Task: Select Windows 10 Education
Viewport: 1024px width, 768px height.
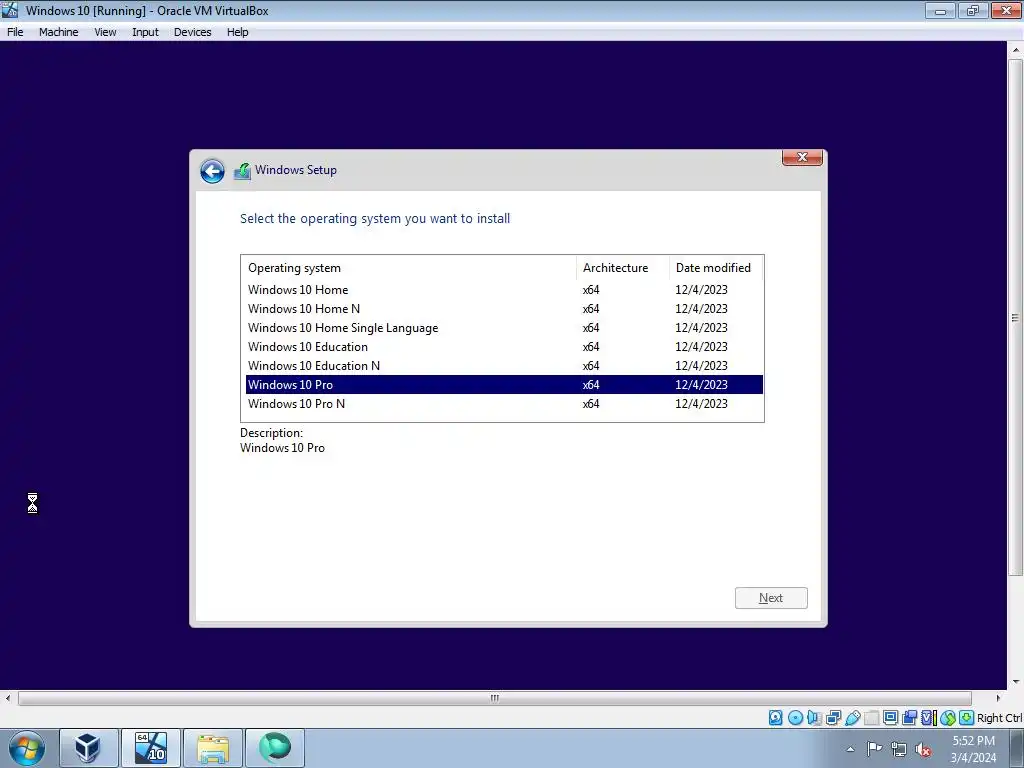Action: tap(504, 347)
